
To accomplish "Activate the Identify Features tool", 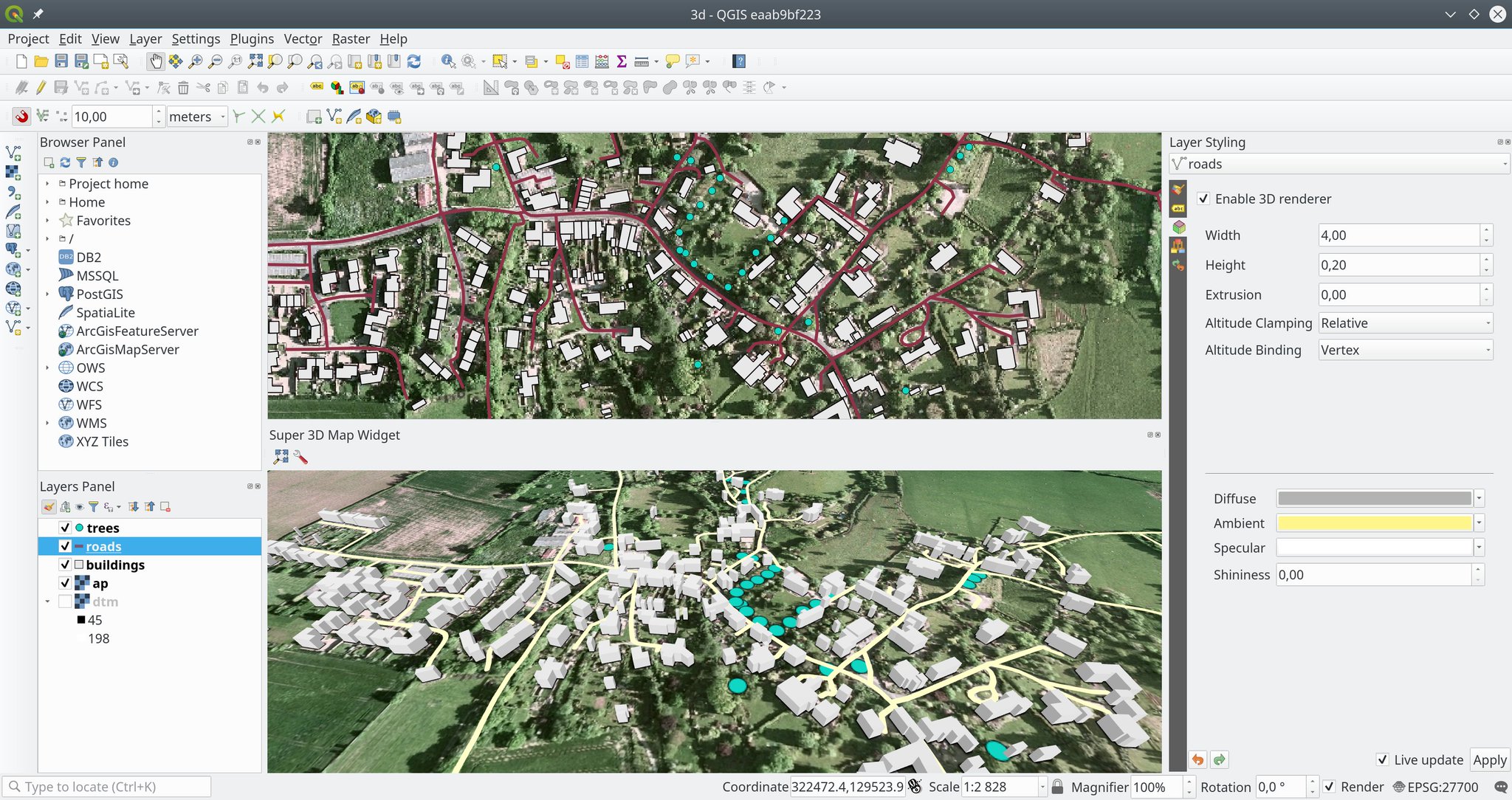I will tap(447, 61).
